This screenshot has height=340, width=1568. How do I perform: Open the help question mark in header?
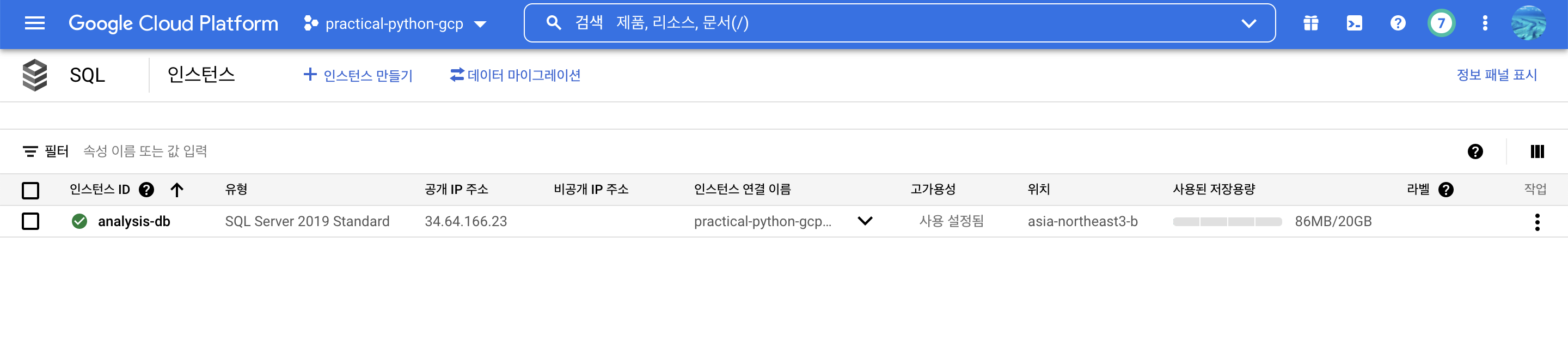(x=1398, y=23)
